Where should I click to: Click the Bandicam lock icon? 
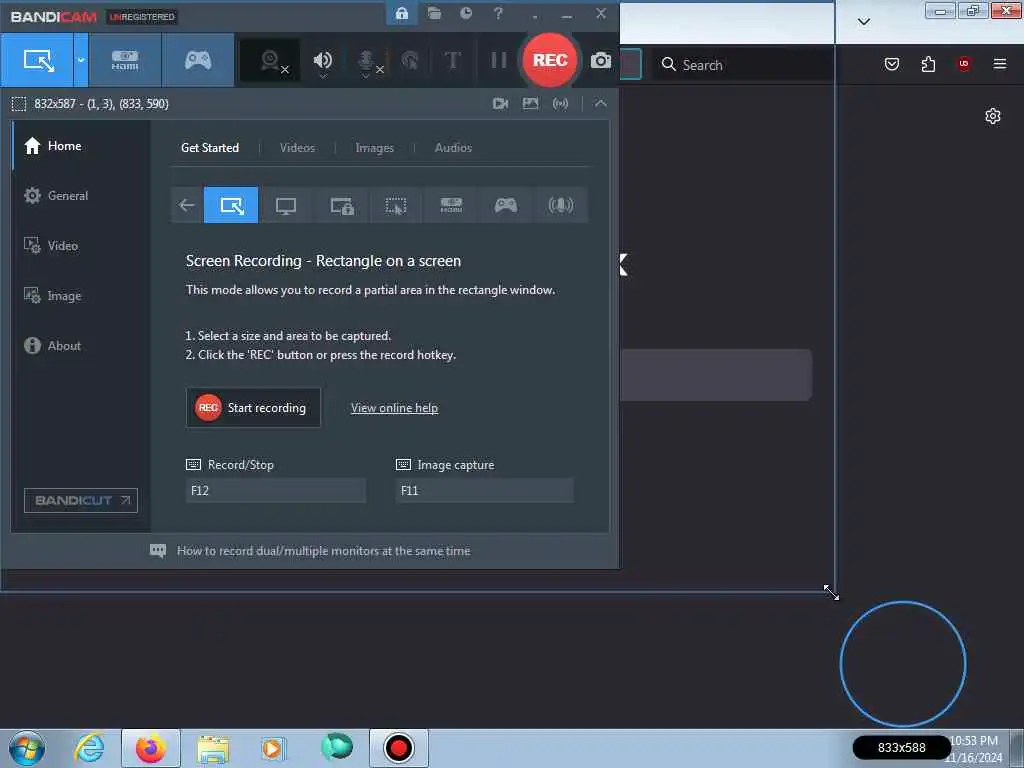[x=402, y=13]
